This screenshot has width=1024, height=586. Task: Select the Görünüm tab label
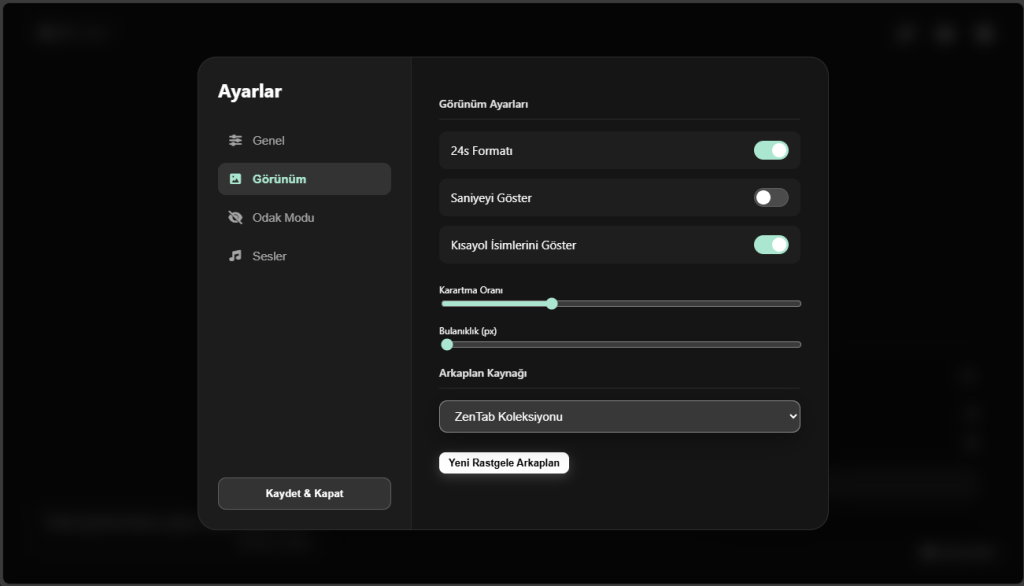pyautogui.click(x=279, y=179)
